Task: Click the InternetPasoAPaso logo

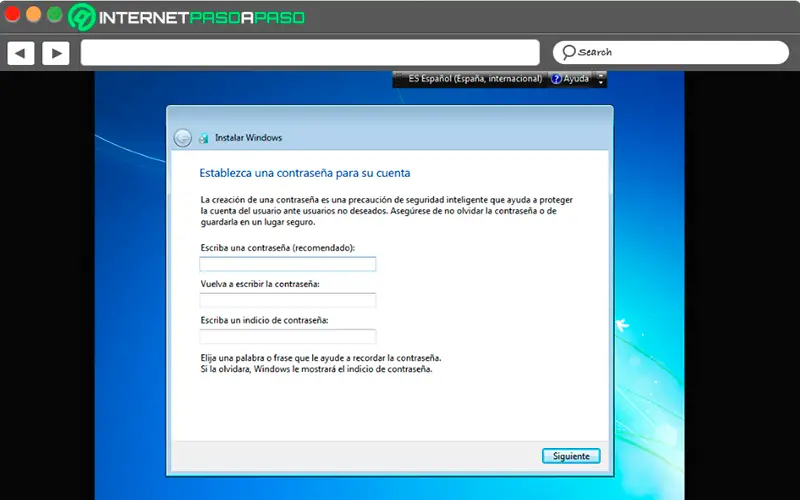Action: coord(187,17)
